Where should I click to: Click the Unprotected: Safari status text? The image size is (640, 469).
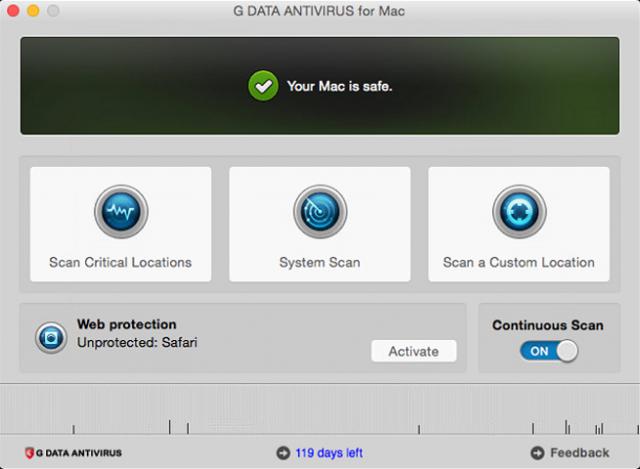point(137,342)
